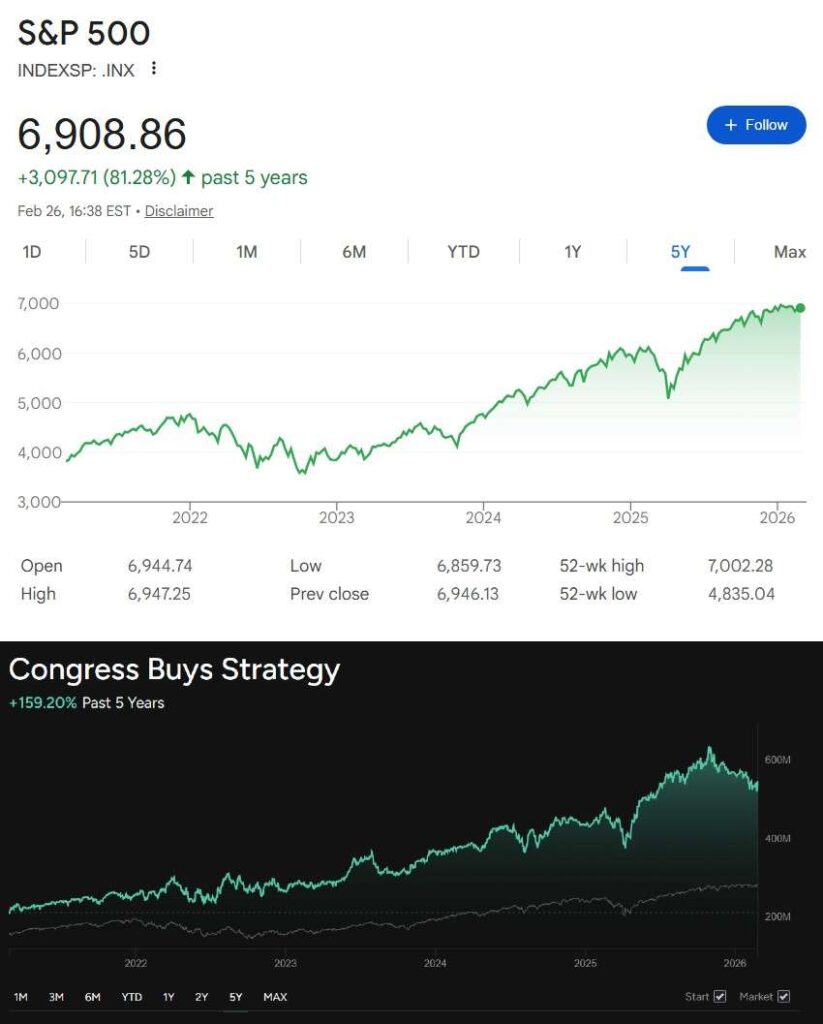Click the Follow button
823x1024 pixels.
pos(756,125)
